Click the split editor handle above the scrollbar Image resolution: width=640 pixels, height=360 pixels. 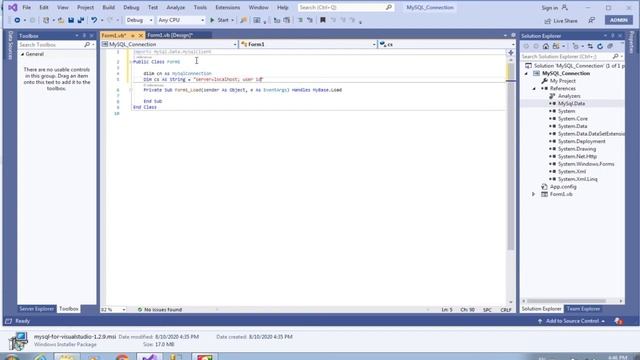pyautogui.click(x=511, y=53)
